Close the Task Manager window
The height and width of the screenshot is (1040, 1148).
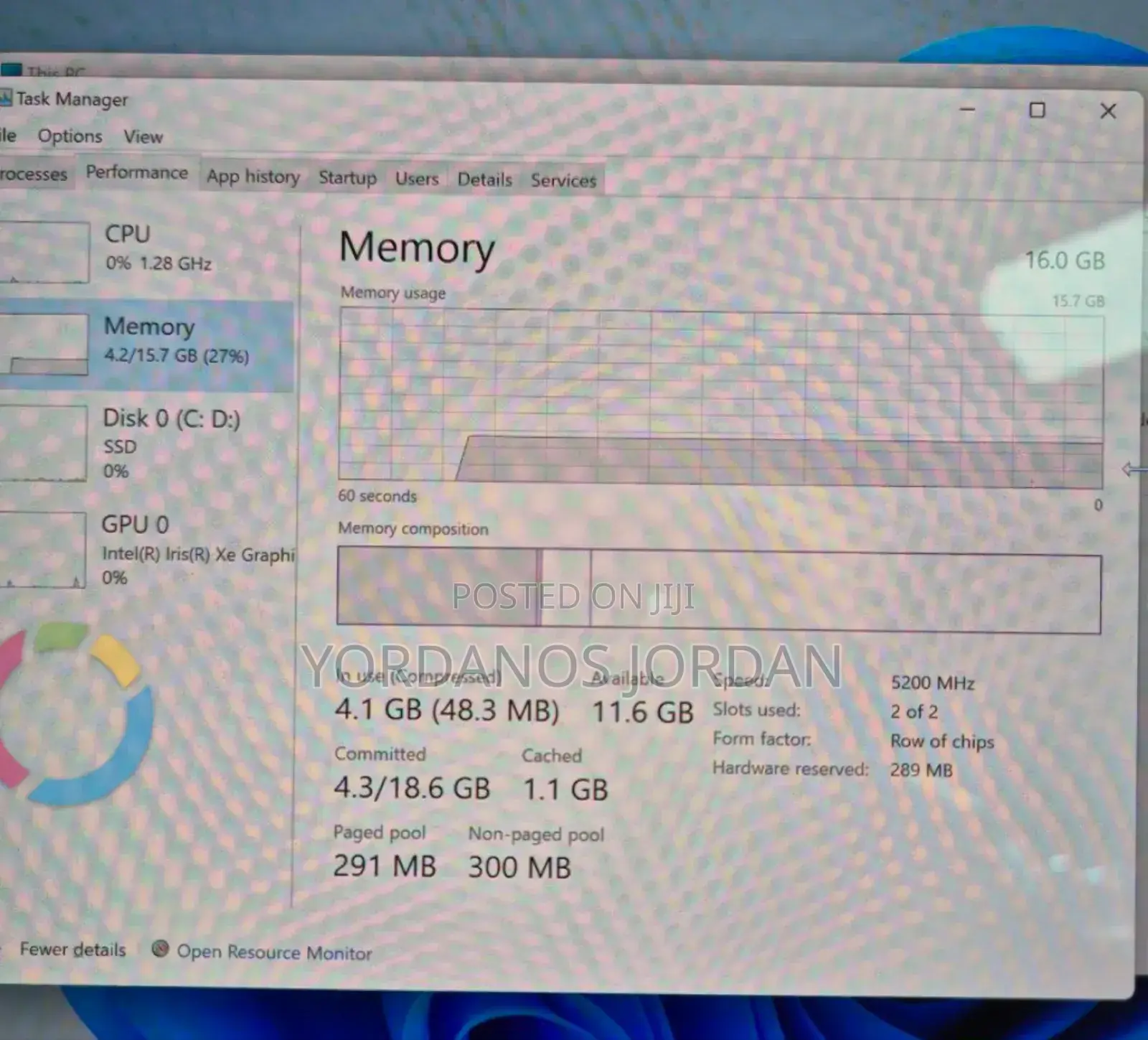pos(1108,111)
